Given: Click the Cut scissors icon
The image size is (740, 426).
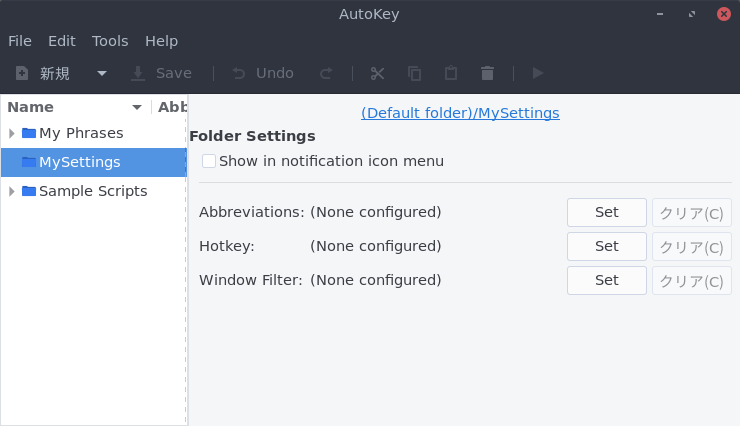Looking at the screenshot, I should (377, 73).
